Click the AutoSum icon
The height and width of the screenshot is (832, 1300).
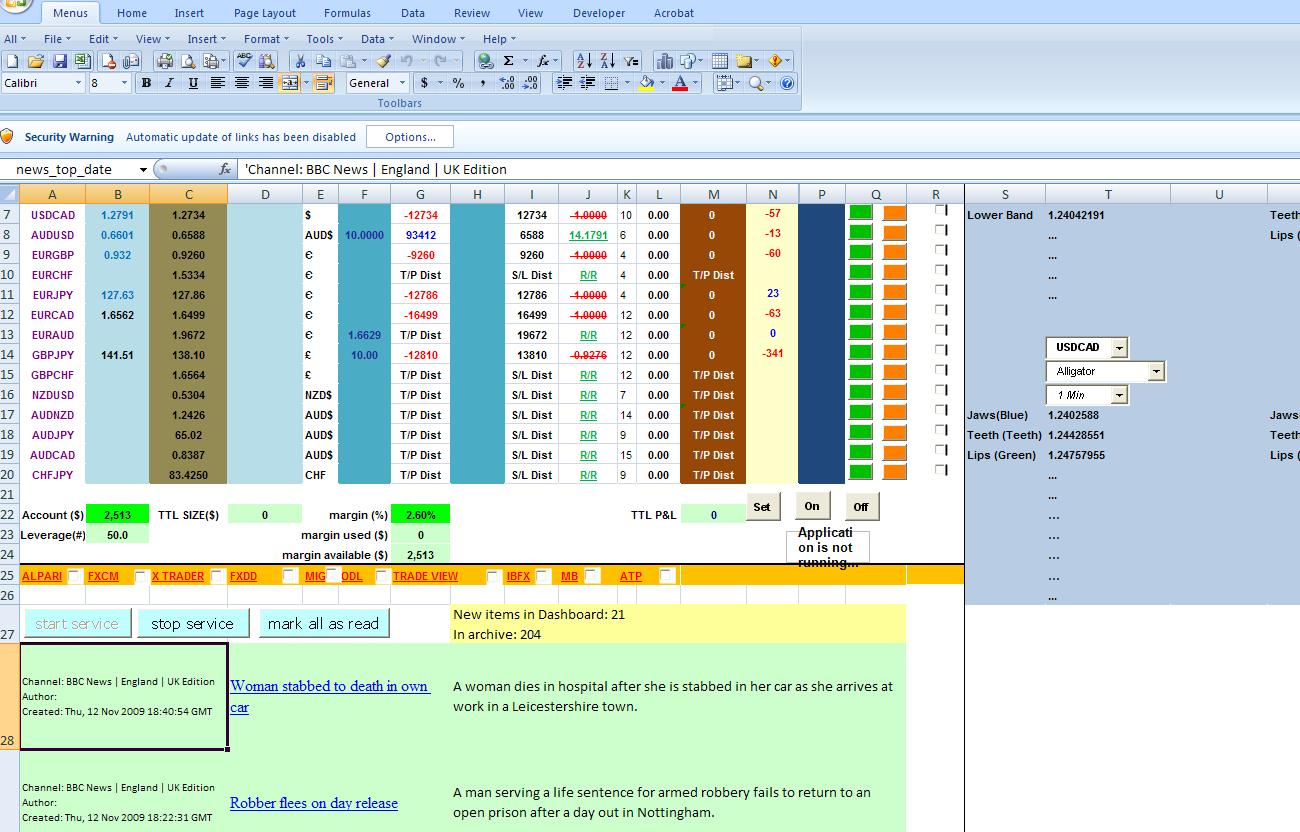click(509, 60)
